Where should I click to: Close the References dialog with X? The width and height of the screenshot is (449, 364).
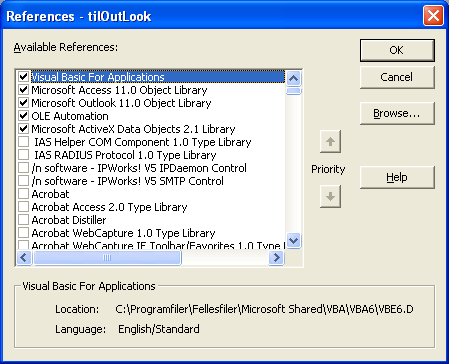(433, 16)
